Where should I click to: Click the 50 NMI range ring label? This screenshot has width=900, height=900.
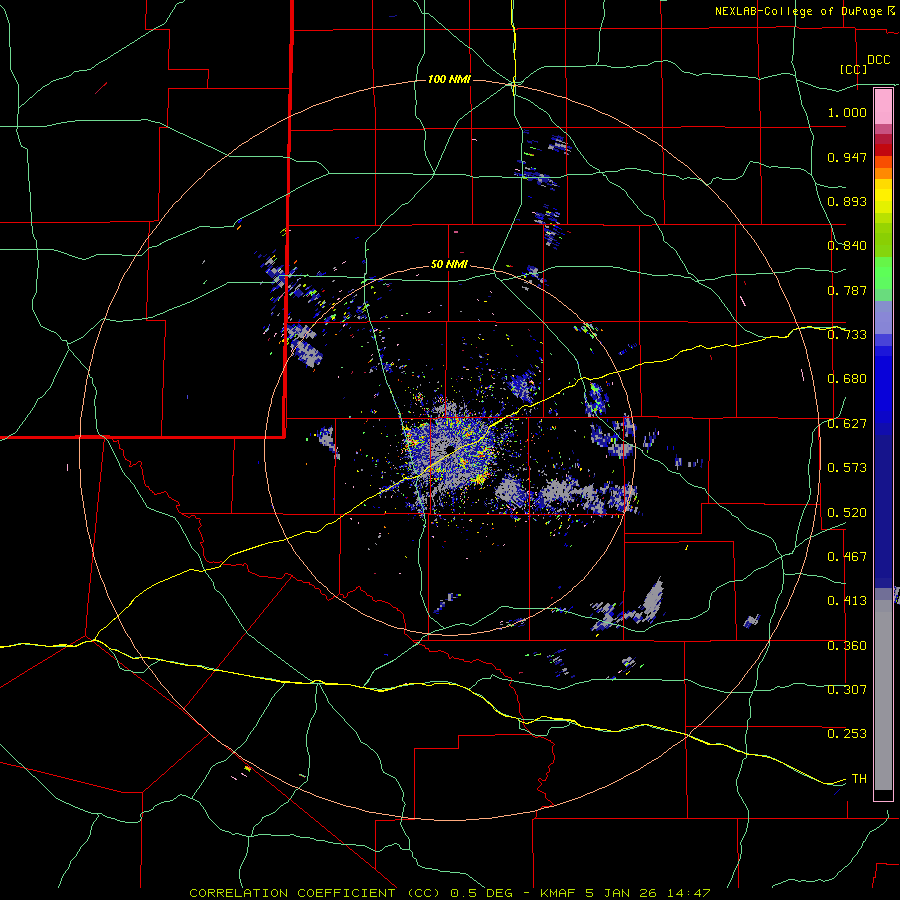(x=449, y=264)
